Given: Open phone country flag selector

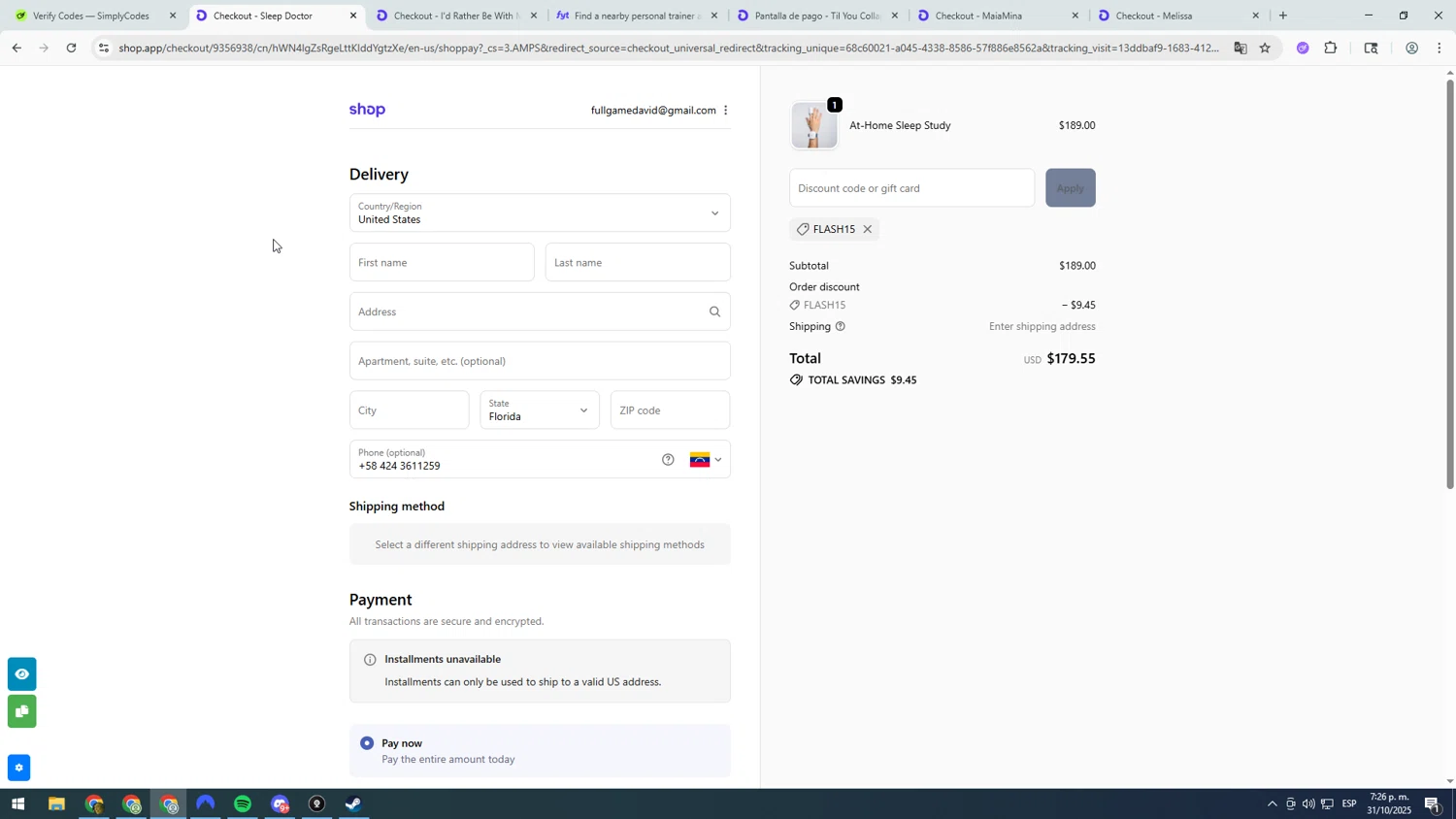Looking at the screenshot, I should pyautogui.click(x=706, y=460).
